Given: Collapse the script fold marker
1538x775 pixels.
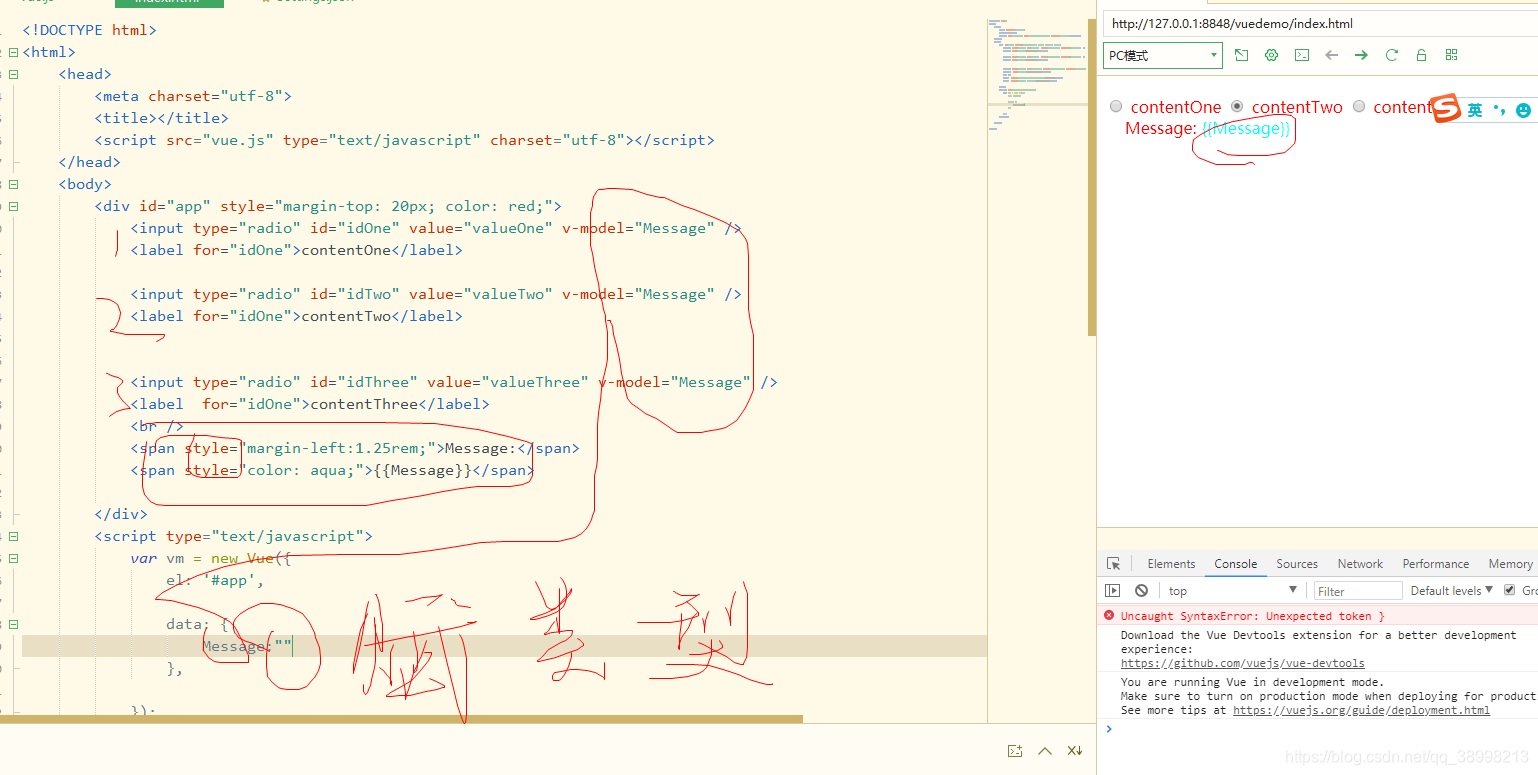Looking at the screenshot, I should [13, 536].
